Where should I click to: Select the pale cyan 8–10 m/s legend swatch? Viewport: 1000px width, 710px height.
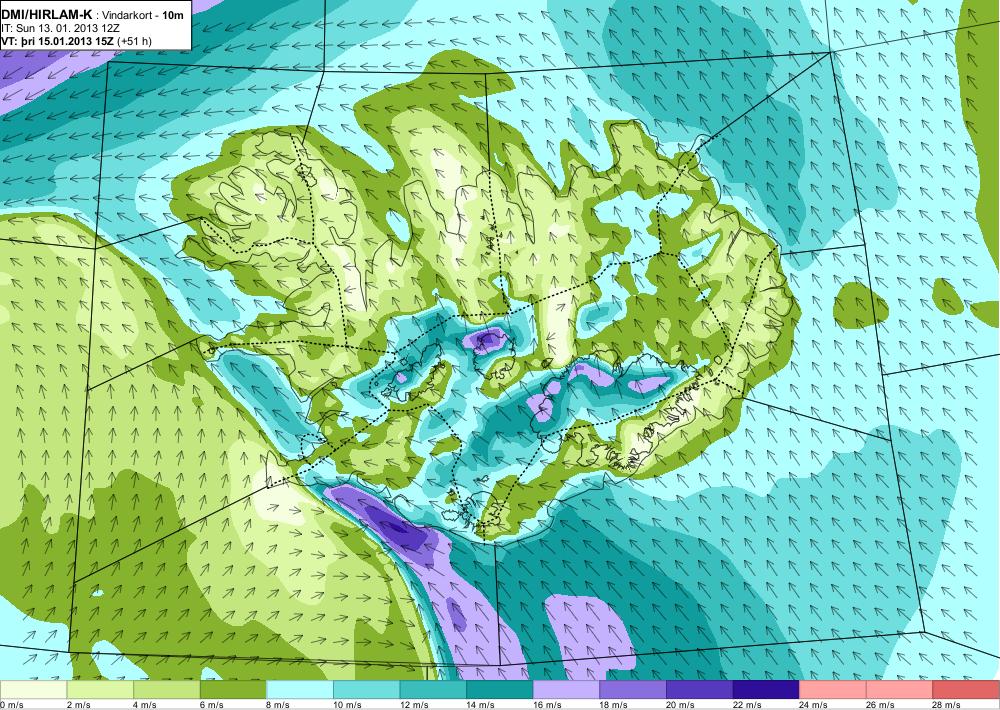(x=300, y=690)
